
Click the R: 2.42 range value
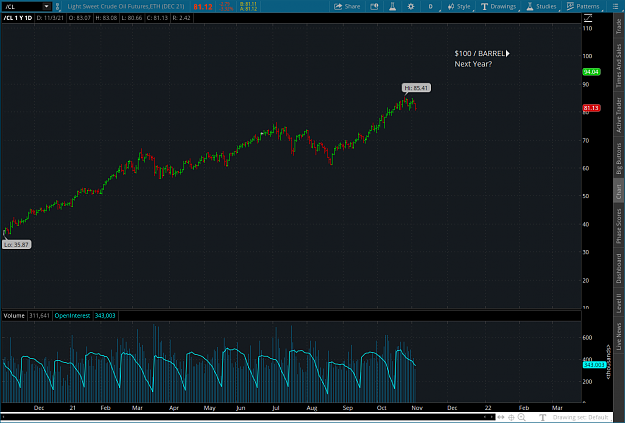click(x=182, y=18)
